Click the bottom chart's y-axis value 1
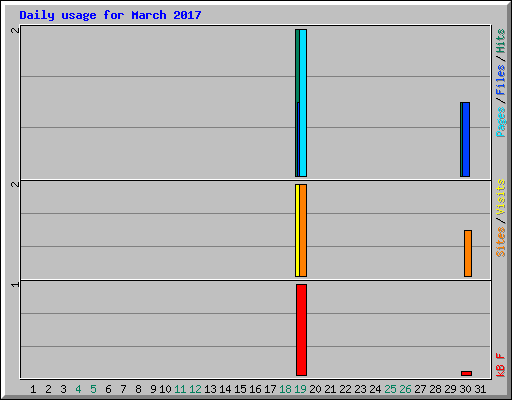This screenshot has height=400, width=512. (x=15, y=284)
